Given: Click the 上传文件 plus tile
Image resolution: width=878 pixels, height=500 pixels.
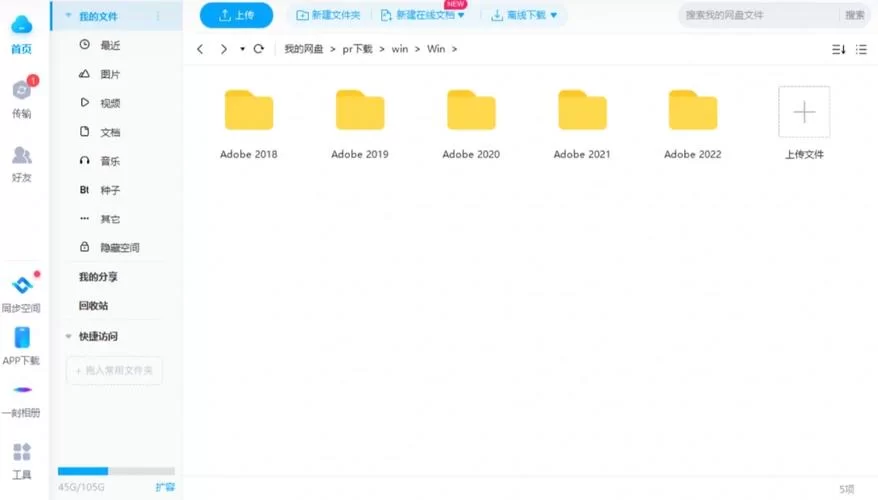Looking at the screenshot, I should 804,112.
